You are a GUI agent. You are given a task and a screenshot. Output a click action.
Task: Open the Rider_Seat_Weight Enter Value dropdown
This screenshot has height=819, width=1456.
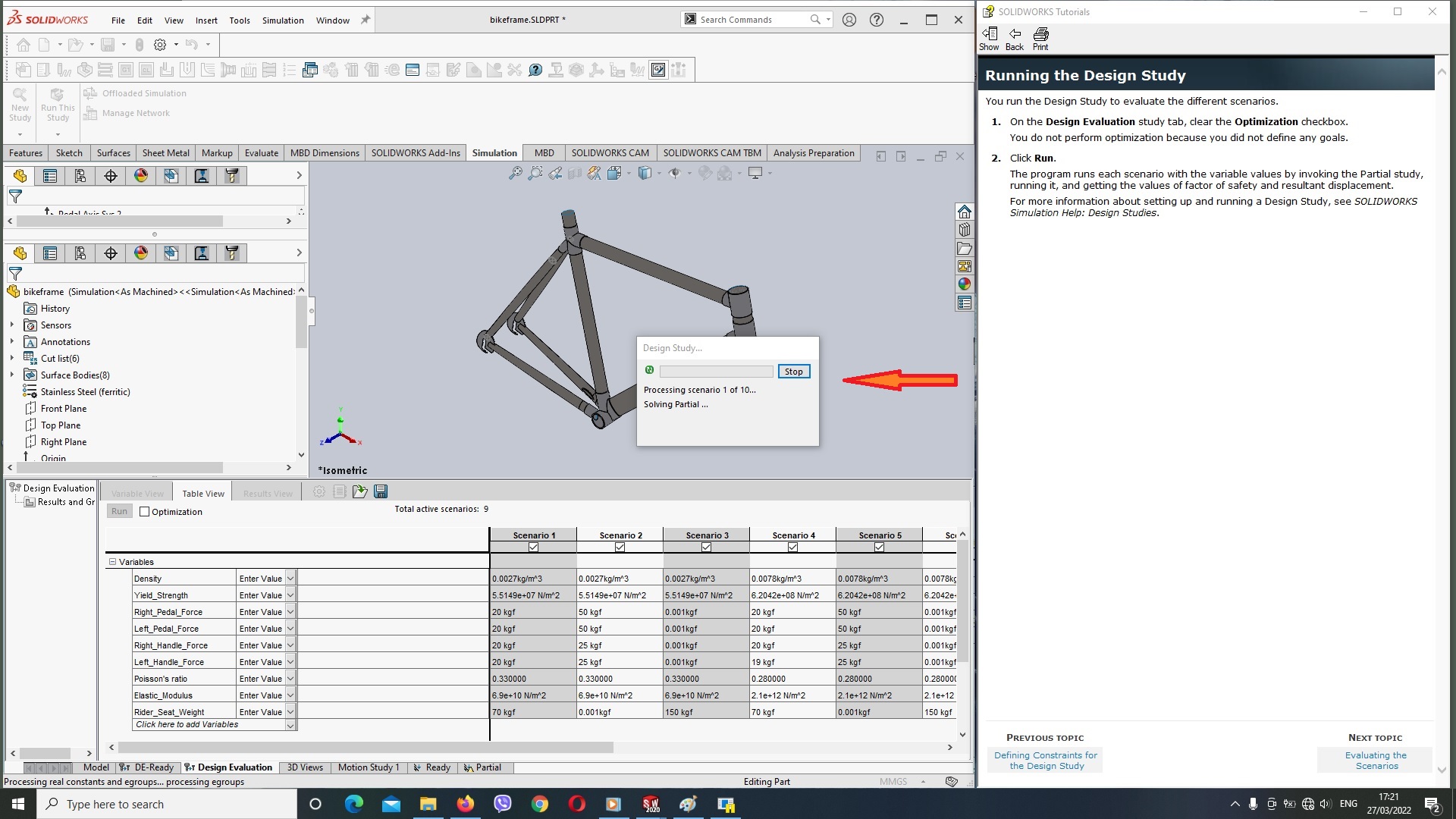coord(290,712)
